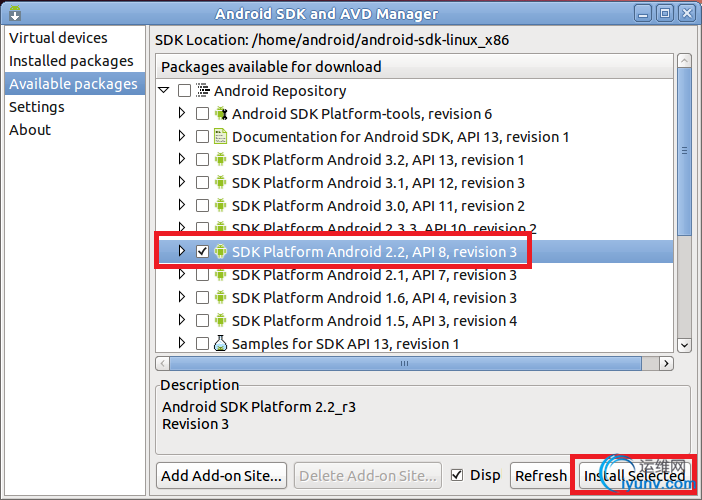Expand Documentation for Android SDK row

point(182,136)
